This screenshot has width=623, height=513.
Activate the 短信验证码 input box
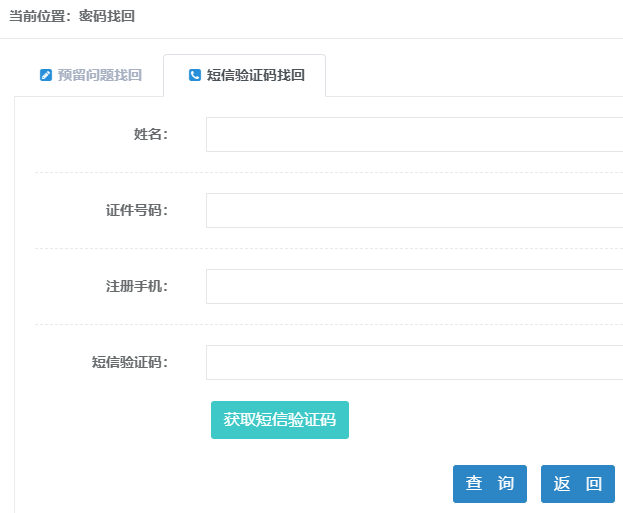tap(414, 362)
